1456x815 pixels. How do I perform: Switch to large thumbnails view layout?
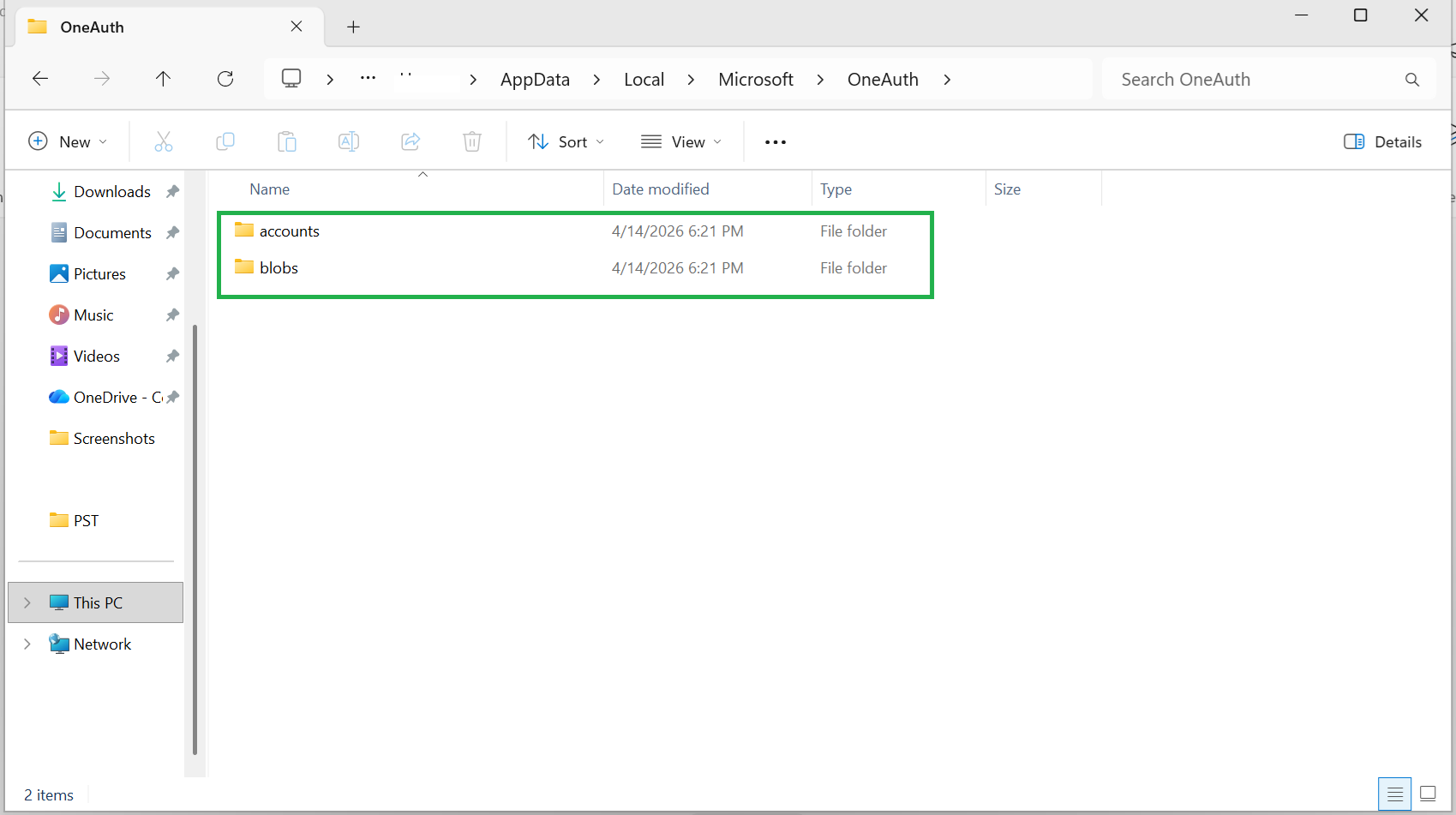point(1428,794)
